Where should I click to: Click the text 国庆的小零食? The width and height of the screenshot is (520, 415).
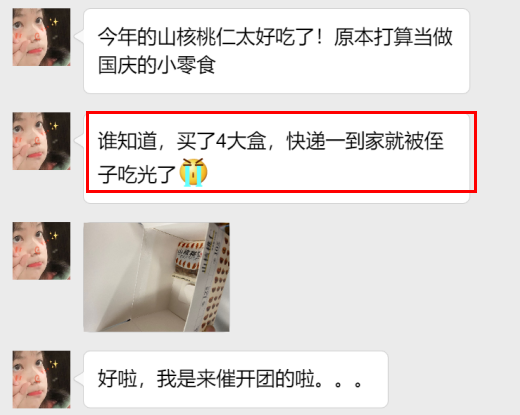pos(157,65)
